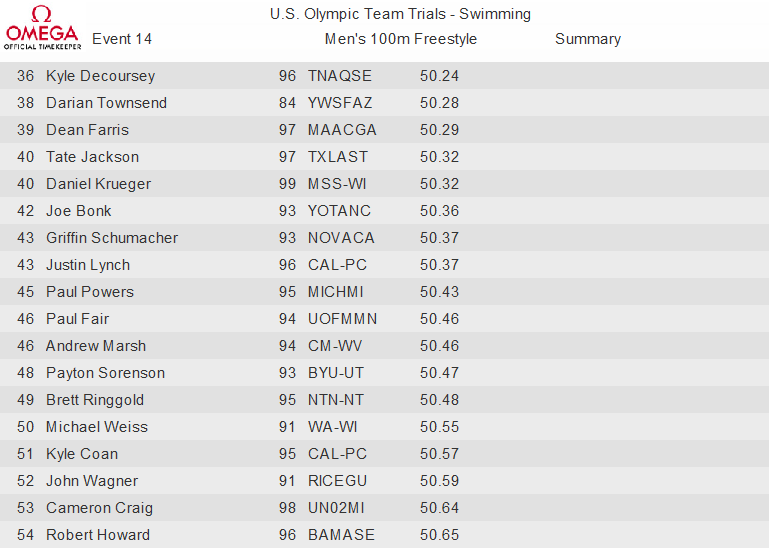Select Griffin Schumacher's name
This screenshot has height=548, width=769.
pyautogui.click(x=112, y=237)
